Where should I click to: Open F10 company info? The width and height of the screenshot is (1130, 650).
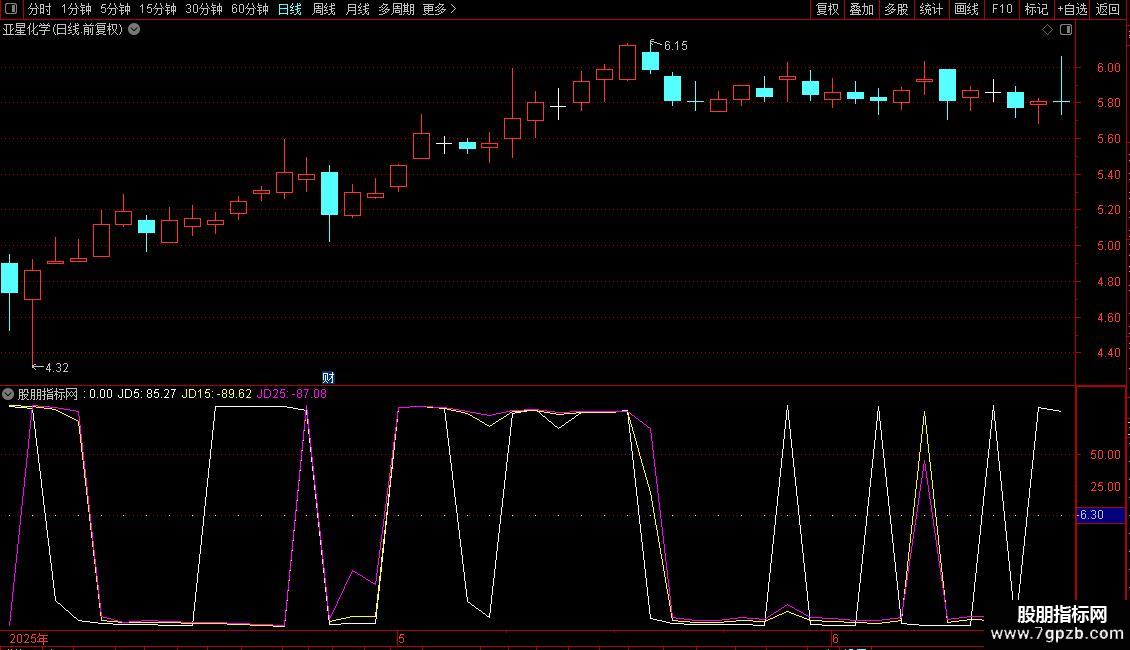tap(1002, 9)
